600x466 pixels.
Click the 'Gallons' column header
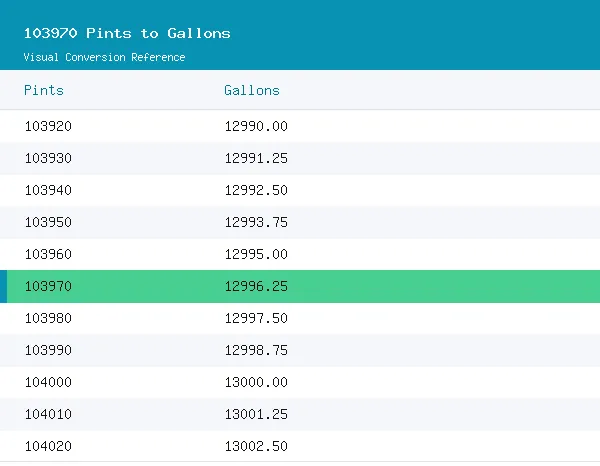(252, 90)
